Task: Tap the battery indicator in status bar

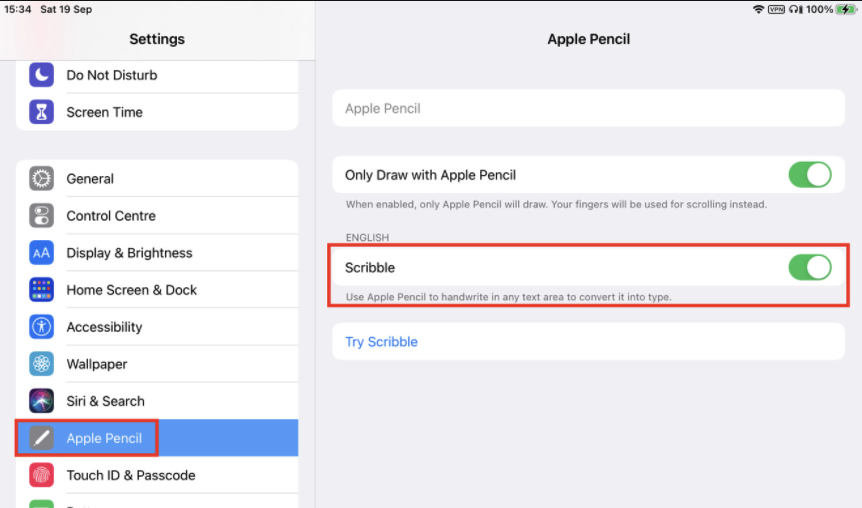Action: click(843, 9)
